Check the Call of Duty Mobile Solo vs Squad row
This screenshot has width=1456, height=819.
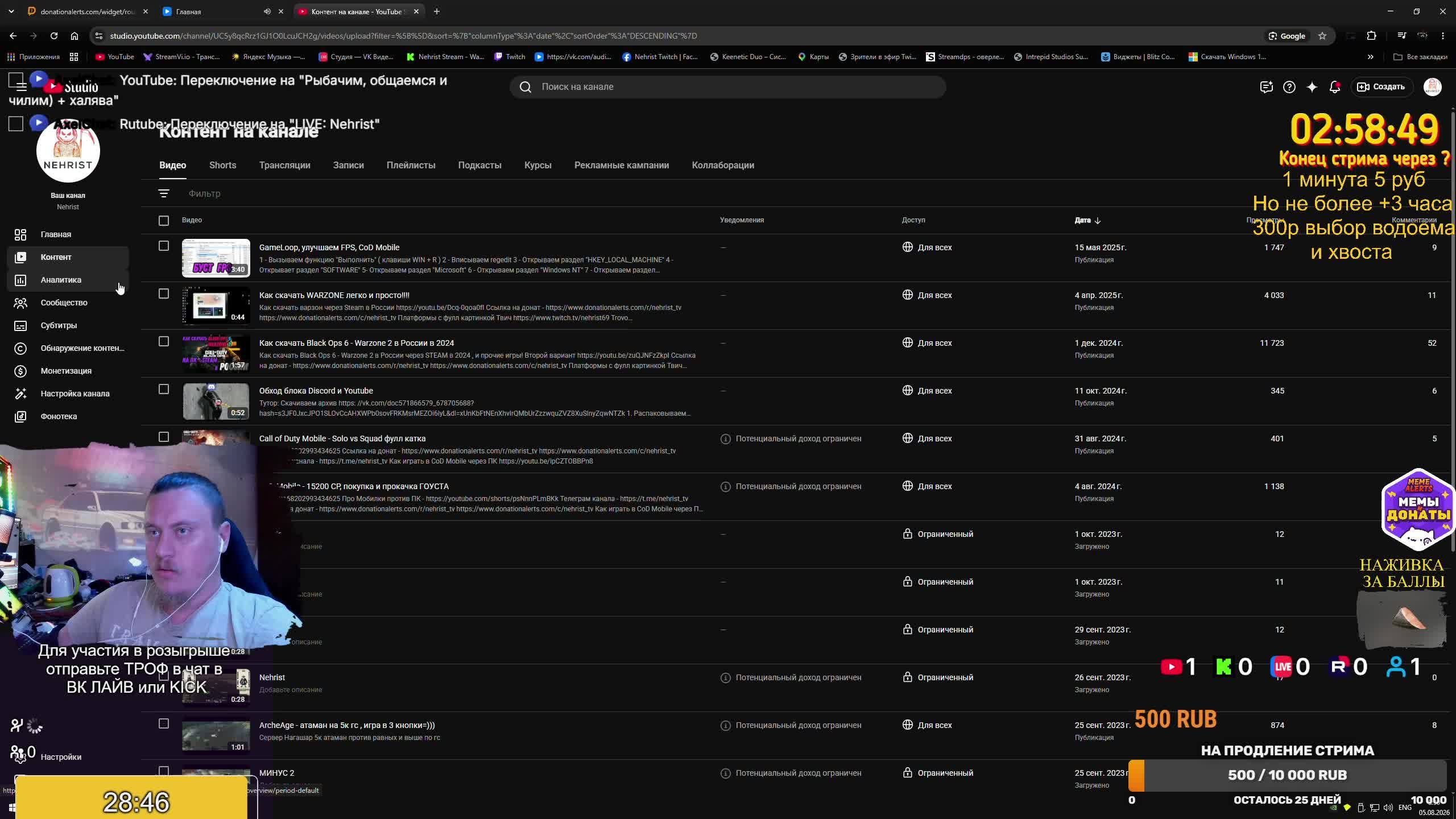point(164,437)
